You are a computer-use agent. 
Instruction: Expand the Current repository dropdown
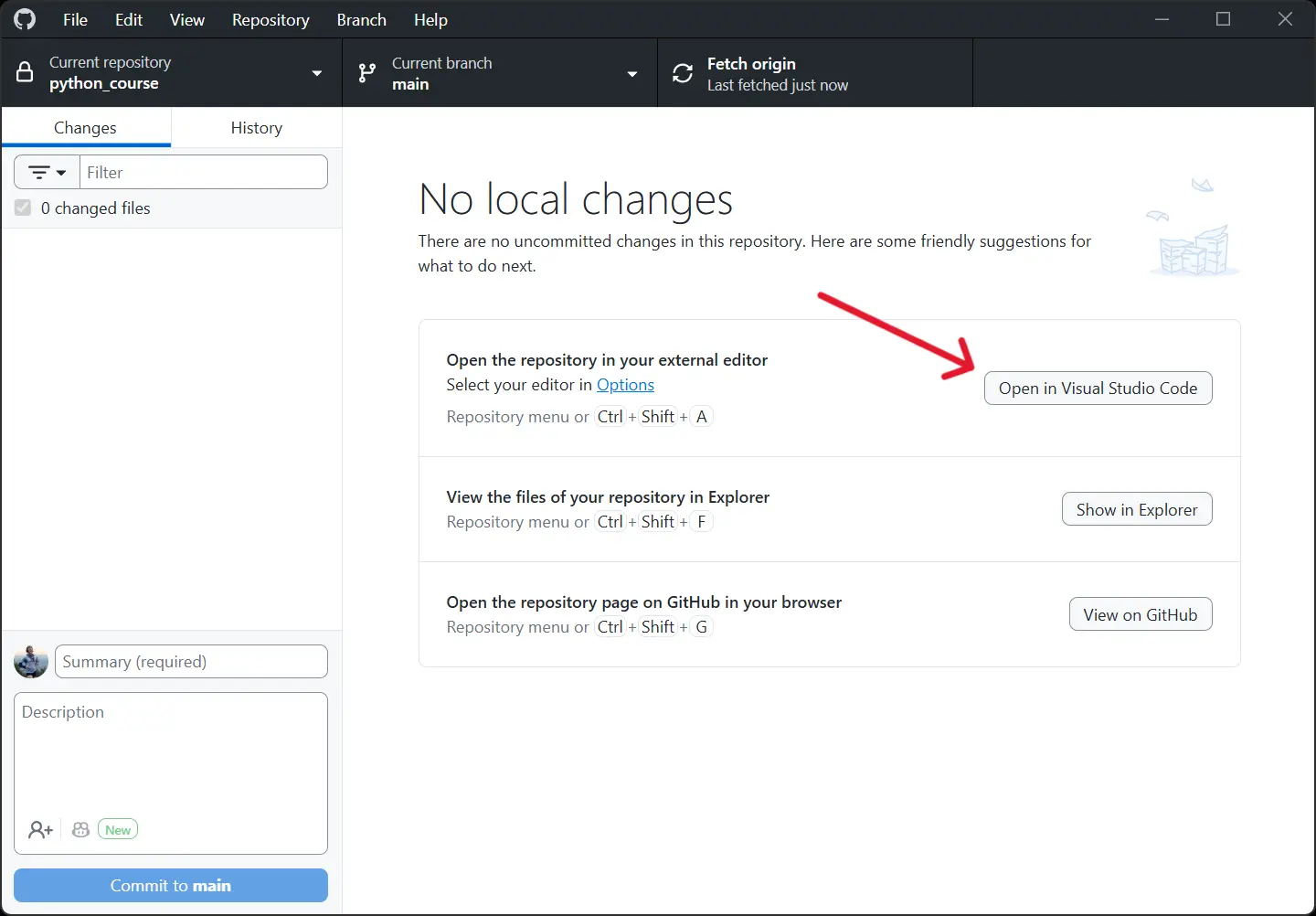tap(317, 73)
